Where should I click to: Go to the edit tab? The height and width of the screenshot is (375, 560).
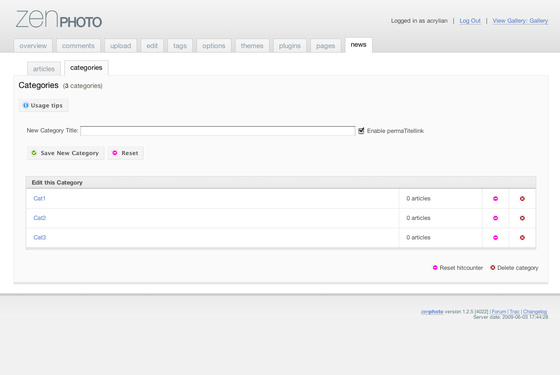coord(152,46)
